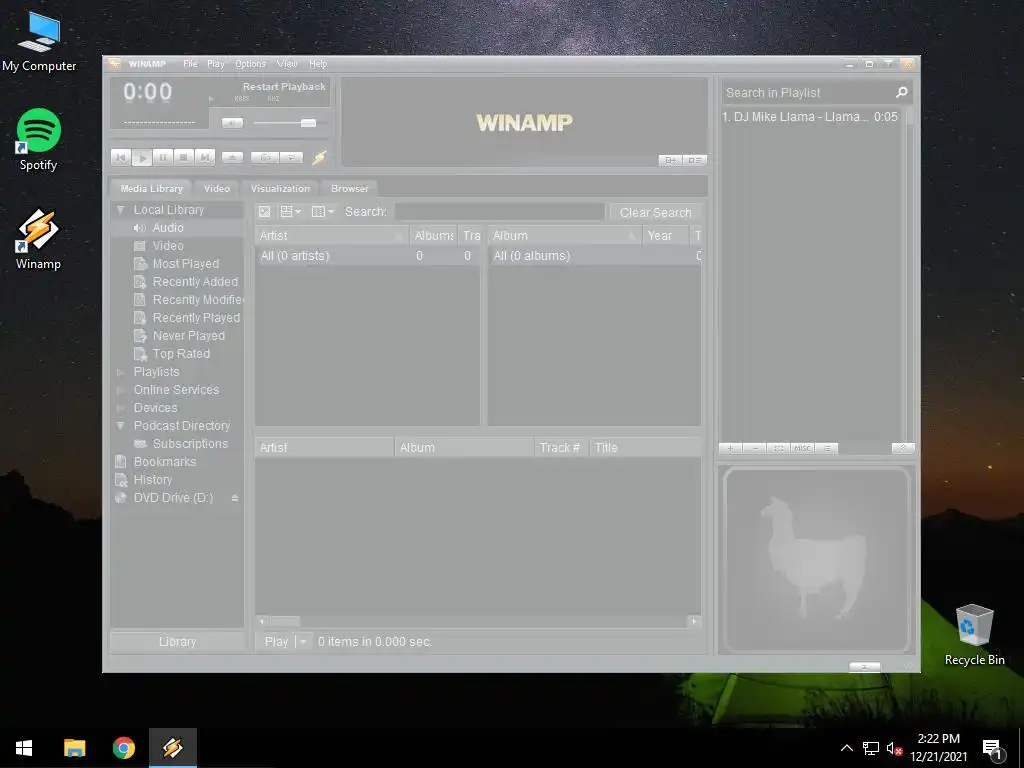Toggle the first toolbar view icon
This screenshot has height=768, width=1024.
point(264,212)
